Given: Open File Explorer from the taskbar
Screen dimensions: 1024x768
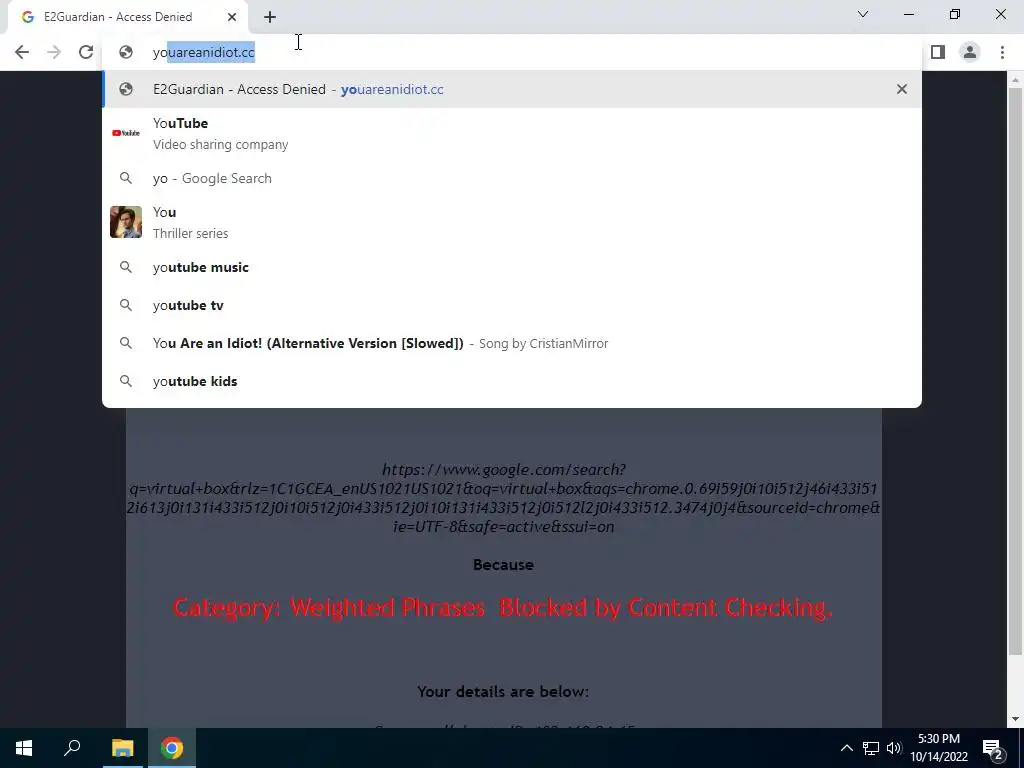Looking at the screenshot, I should (122, 748).
